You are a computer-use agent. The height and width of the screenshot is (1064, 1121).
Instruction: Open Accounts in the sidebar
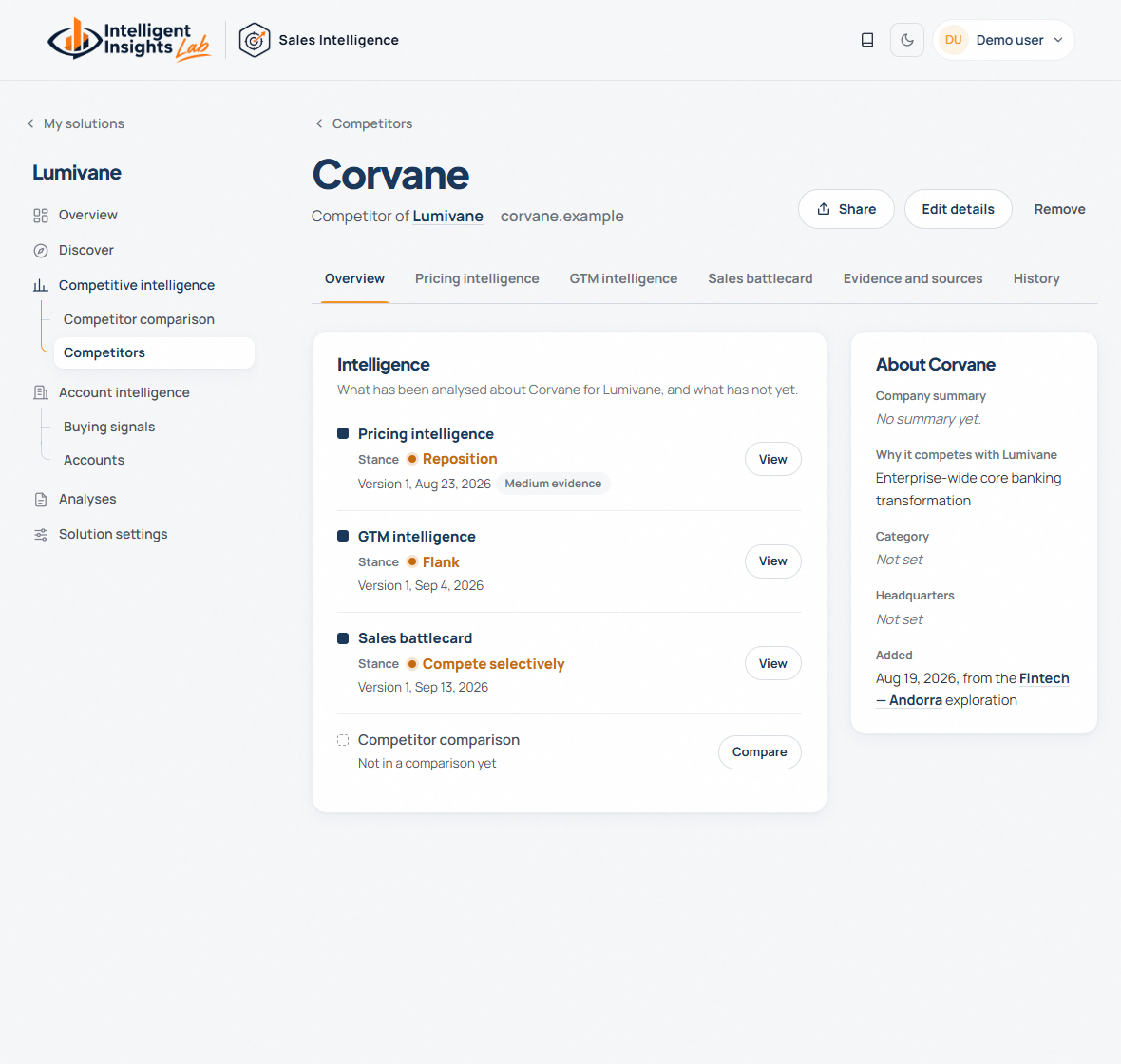pos(94,460)
